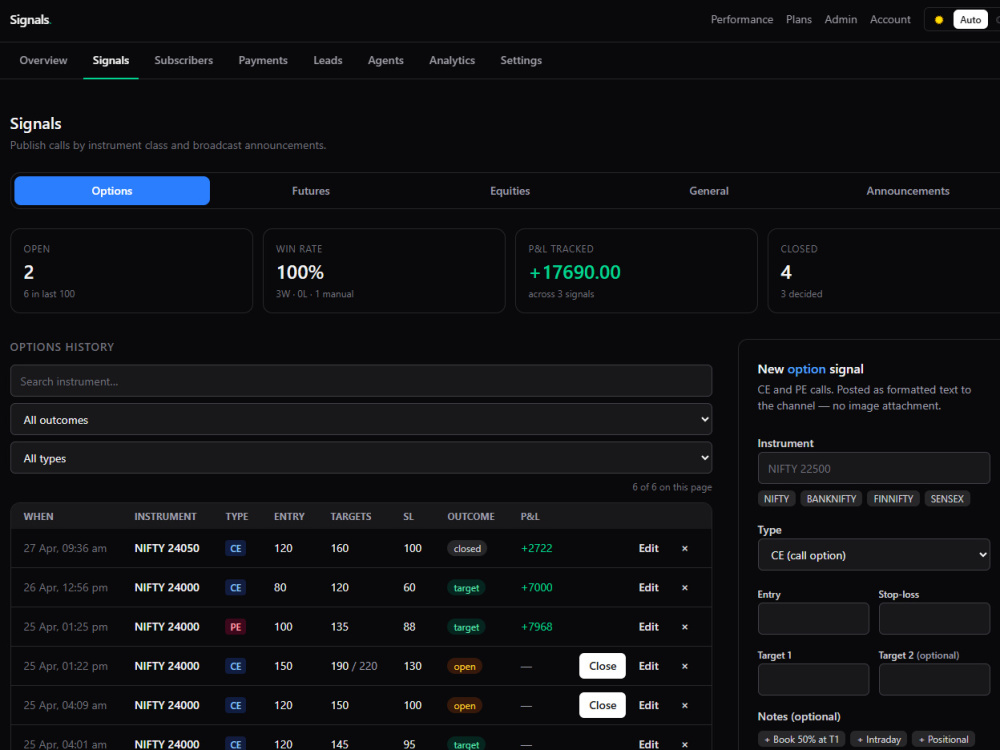Click the Target 1 field
This screenshot has width=1000, height=750.
(x=813, y=679)
